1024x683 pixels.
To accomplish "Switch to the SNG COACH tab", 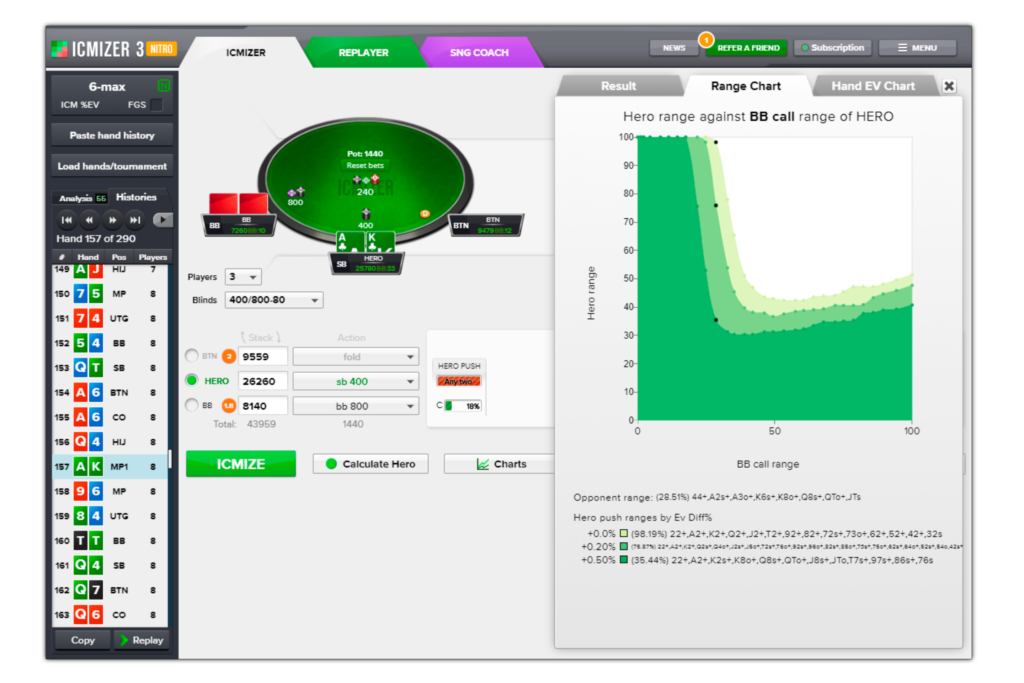I will (479, 52).
